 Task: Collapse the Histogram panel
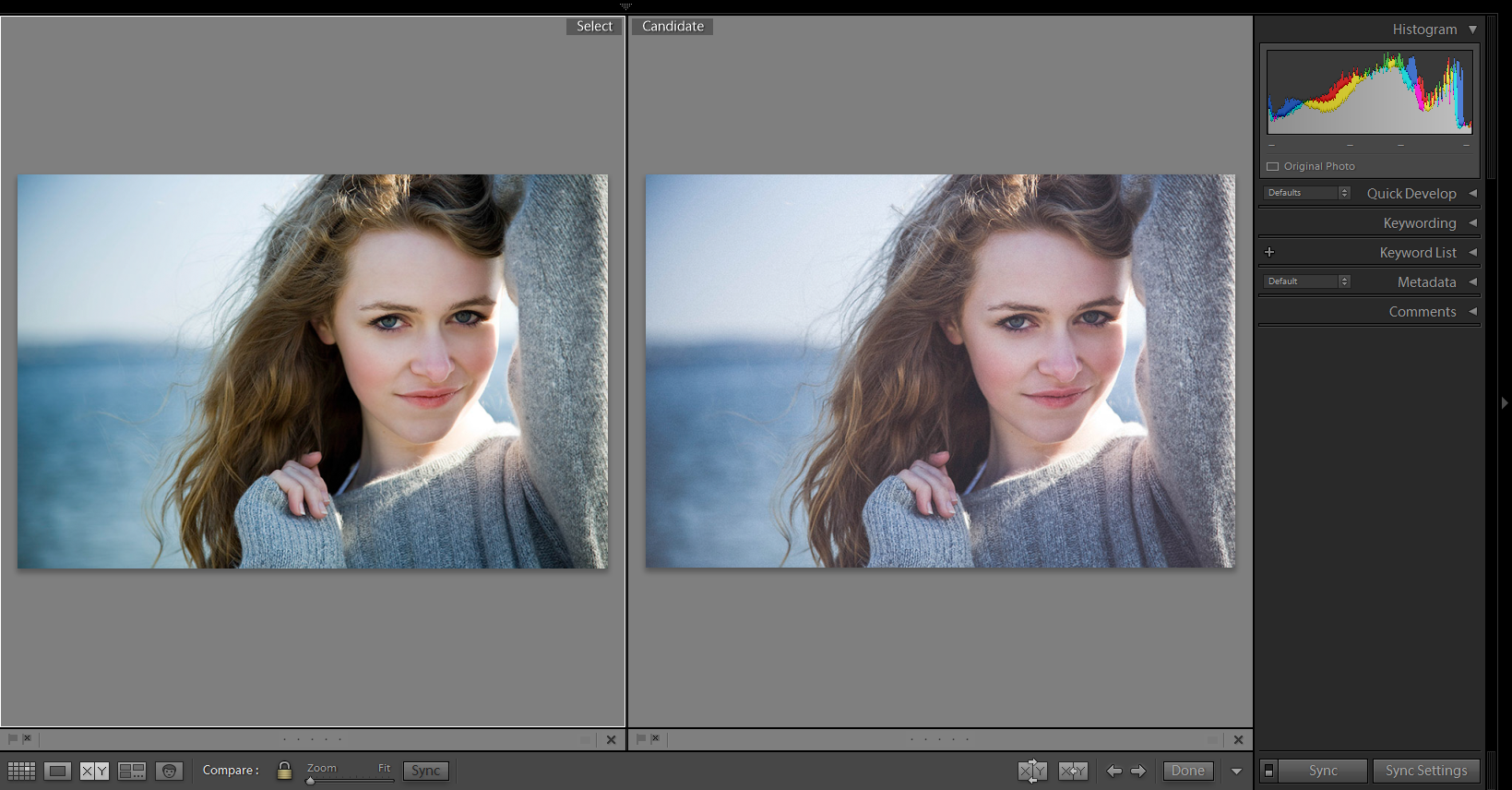pos(1472,30)
